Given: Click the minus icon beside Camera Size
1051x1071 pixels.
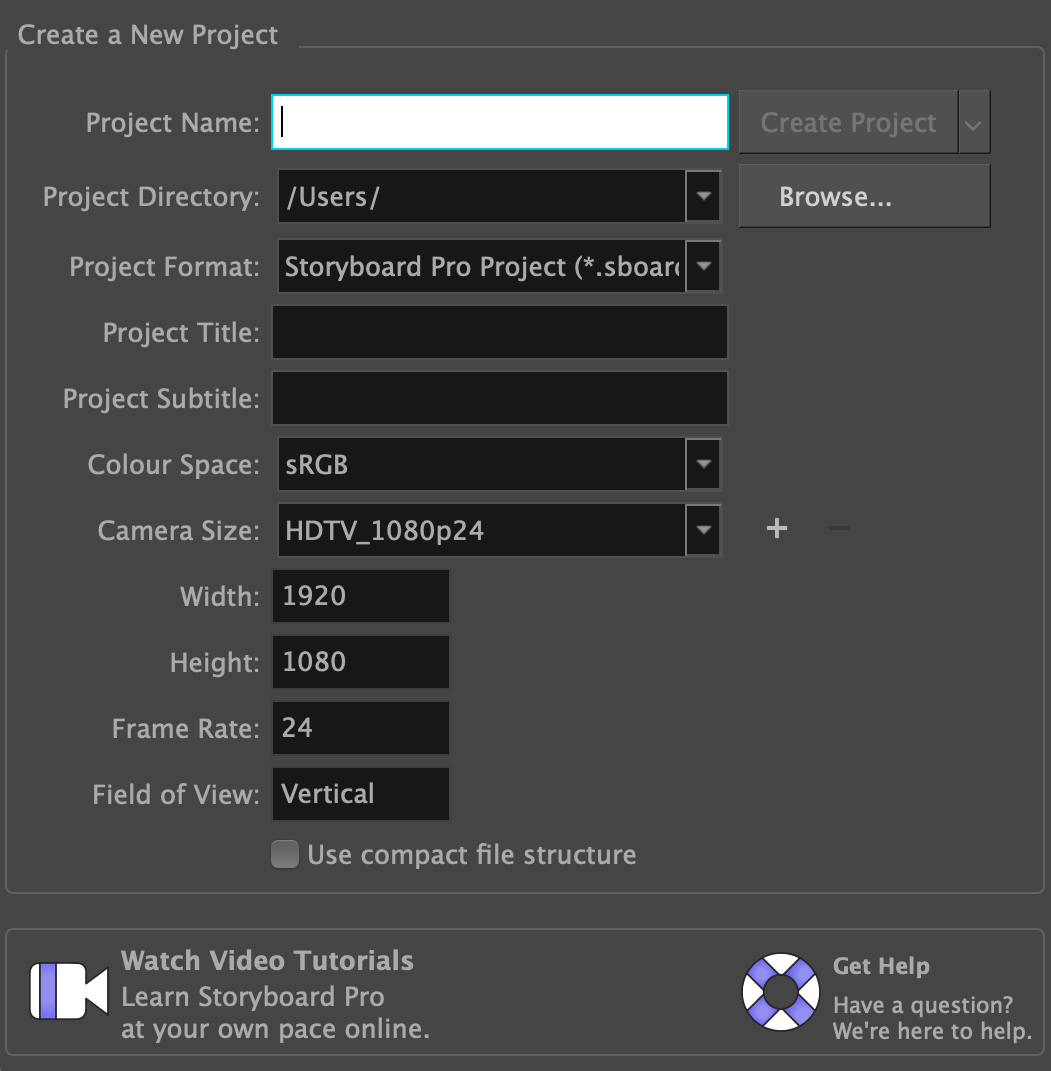Looking at the screenshot, I should tap(839, 529).
